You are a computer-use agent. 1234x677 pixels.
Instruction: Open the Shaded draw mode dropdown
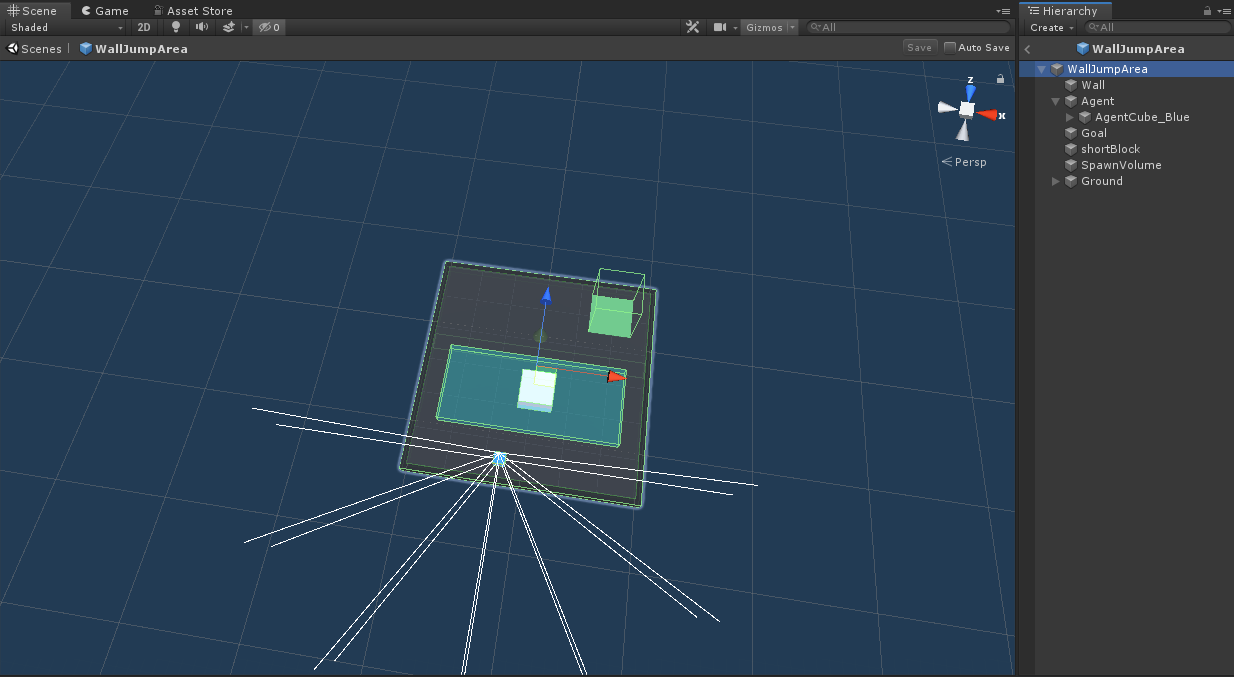[66, 27]
